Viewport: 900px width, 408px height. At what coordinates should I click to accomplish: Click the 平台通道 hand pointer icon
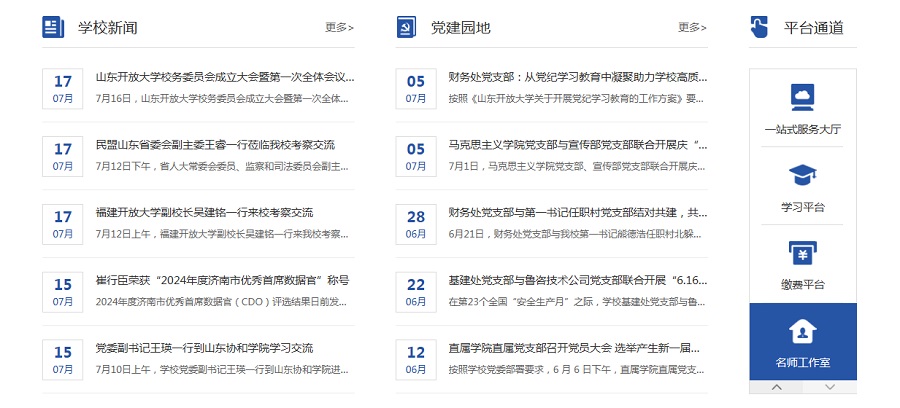759,27
